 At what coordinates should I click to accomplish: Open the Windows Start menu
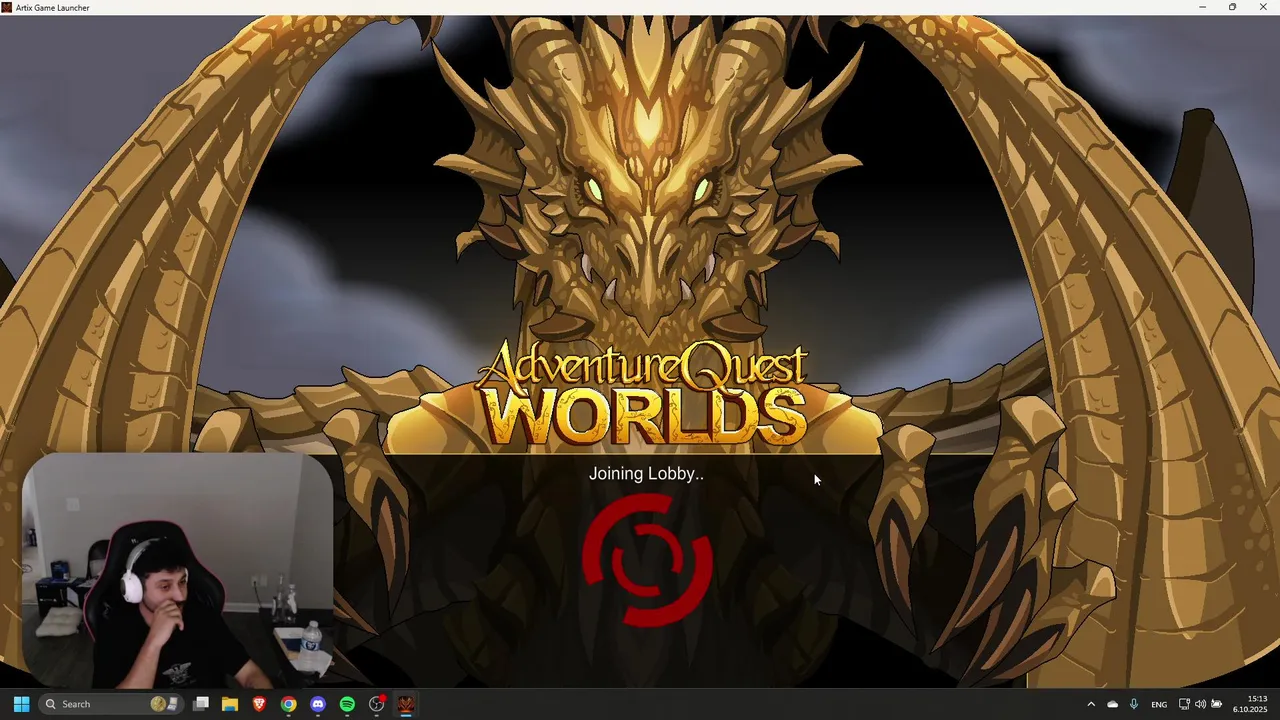click(21, 704)
